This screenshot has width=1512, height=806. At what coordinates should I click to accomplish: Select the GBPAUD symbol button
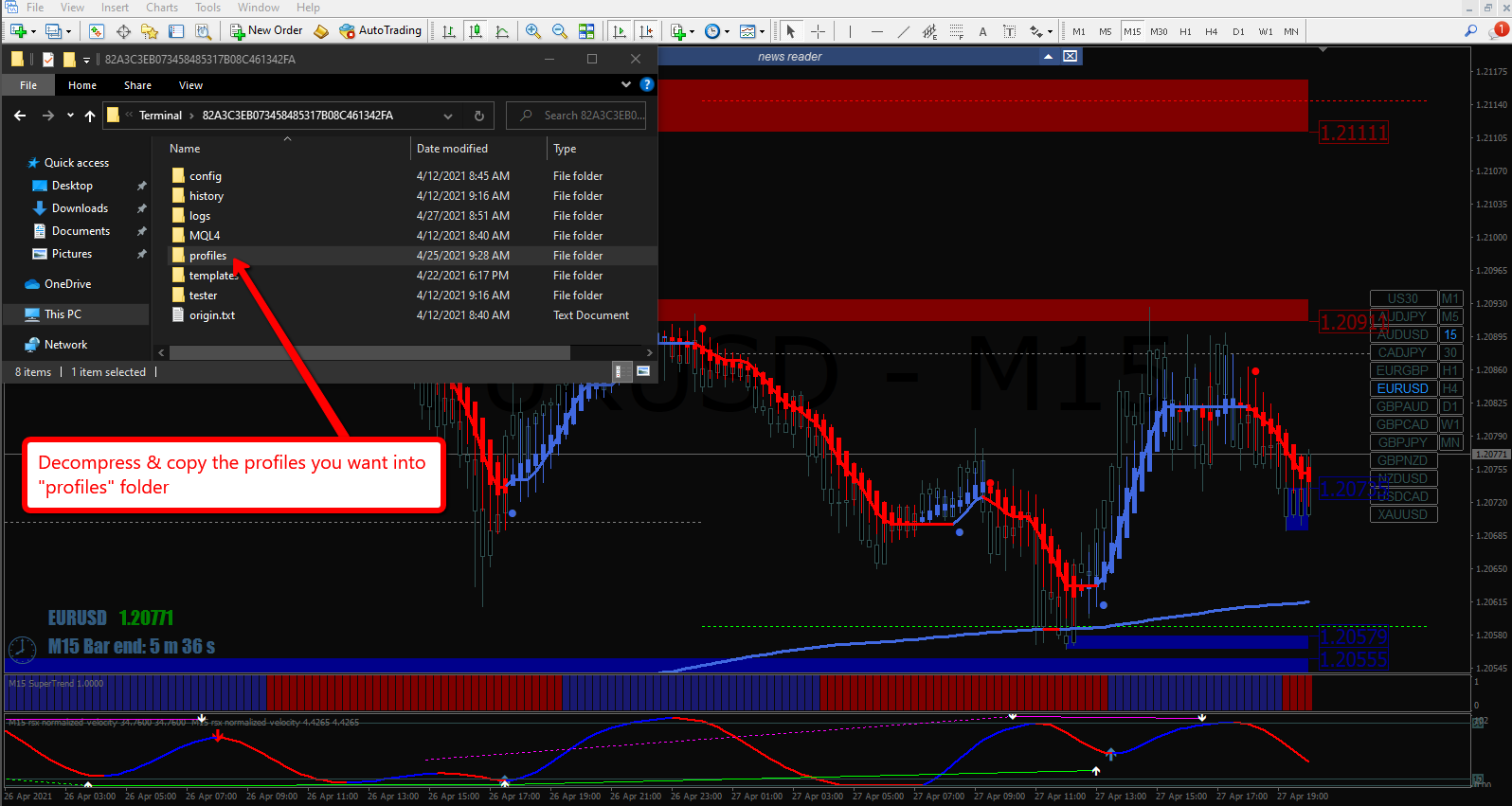(1403, 406)
